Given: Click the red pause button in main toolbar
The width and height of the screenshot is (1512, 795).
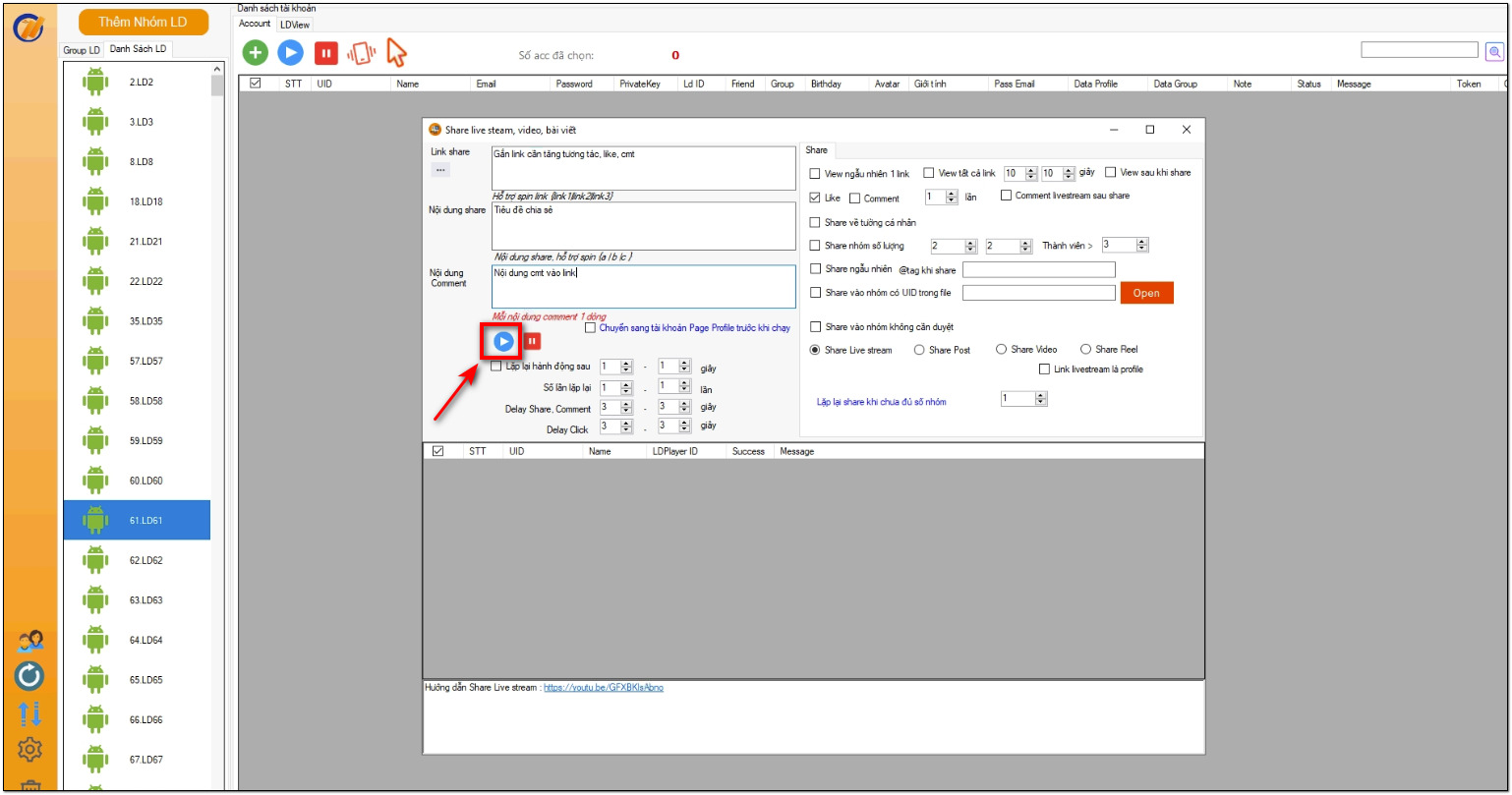Looking at the screenshot, I should [x=325, y=54].
